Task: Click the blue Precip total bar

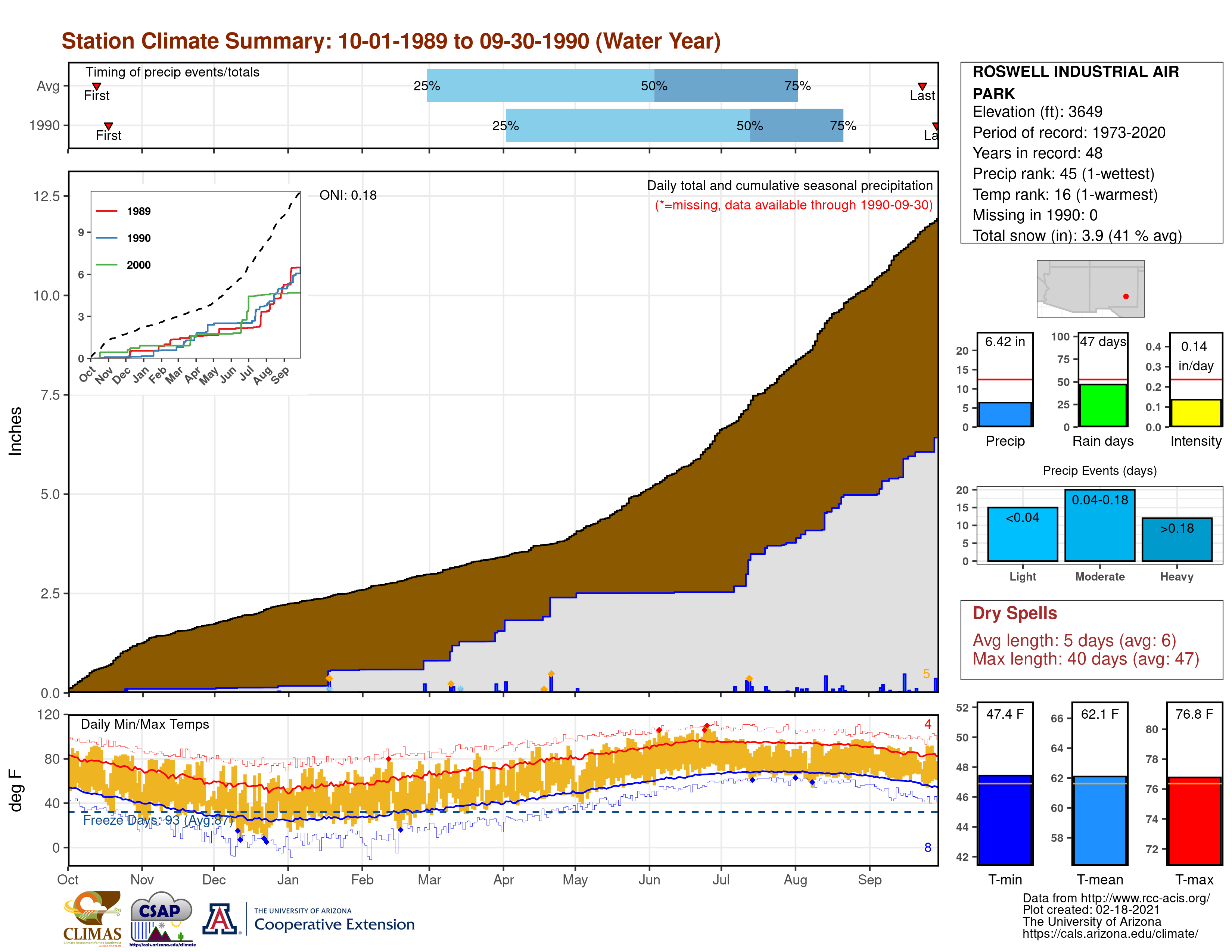Action: [1005, 414]
